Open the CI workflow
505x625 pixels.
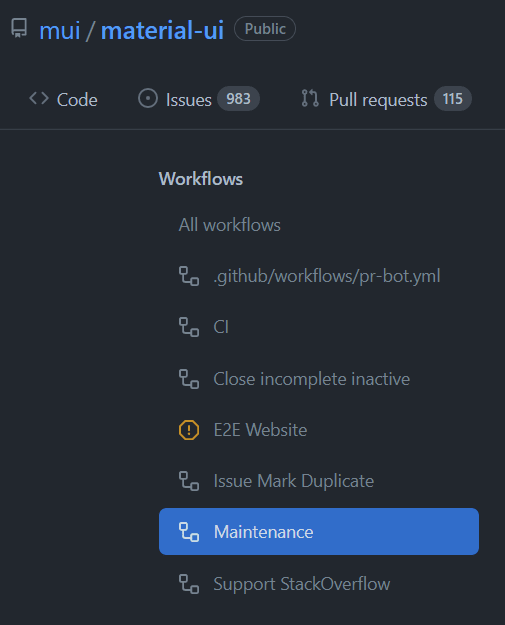319,327
